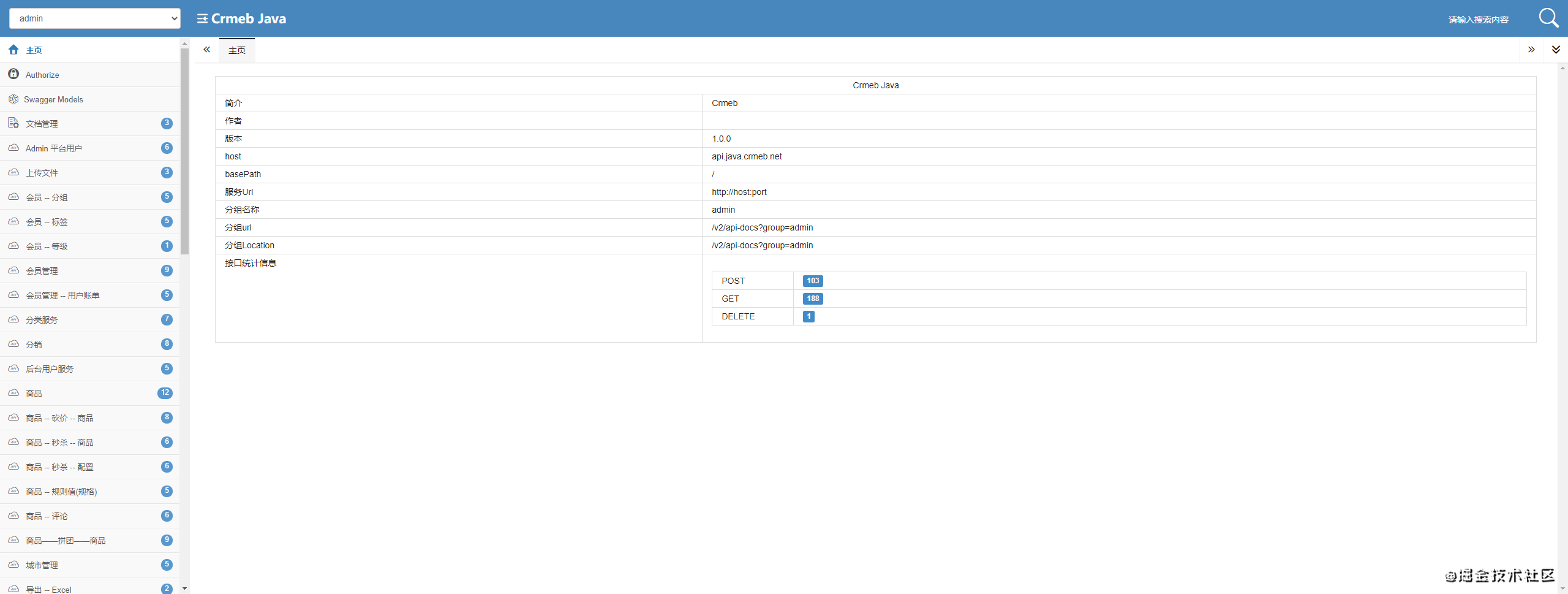Click 分组url value /v2/api-docs?group=admin
Viewport: 1568px width, 594px height.
click(763, 227)
